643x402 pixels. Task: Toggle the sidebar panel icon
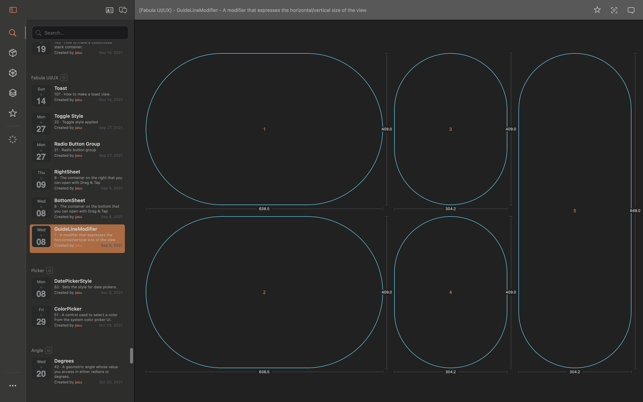click(x=13, y=10)
